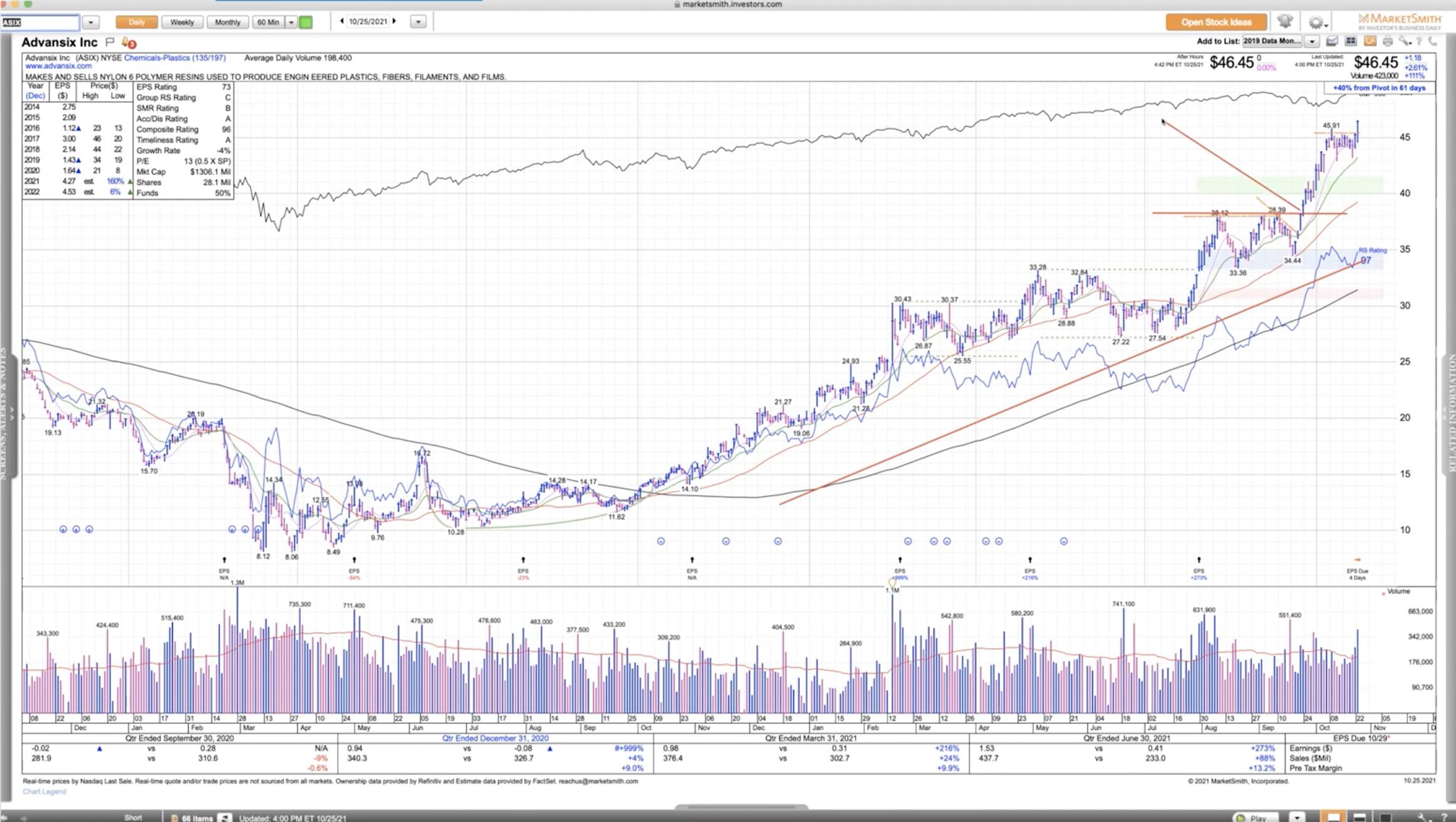The height and width of the screenshot is (822, 1456).
Task: Click the Pre Tax Margin row label
Action: point(1315,768)
